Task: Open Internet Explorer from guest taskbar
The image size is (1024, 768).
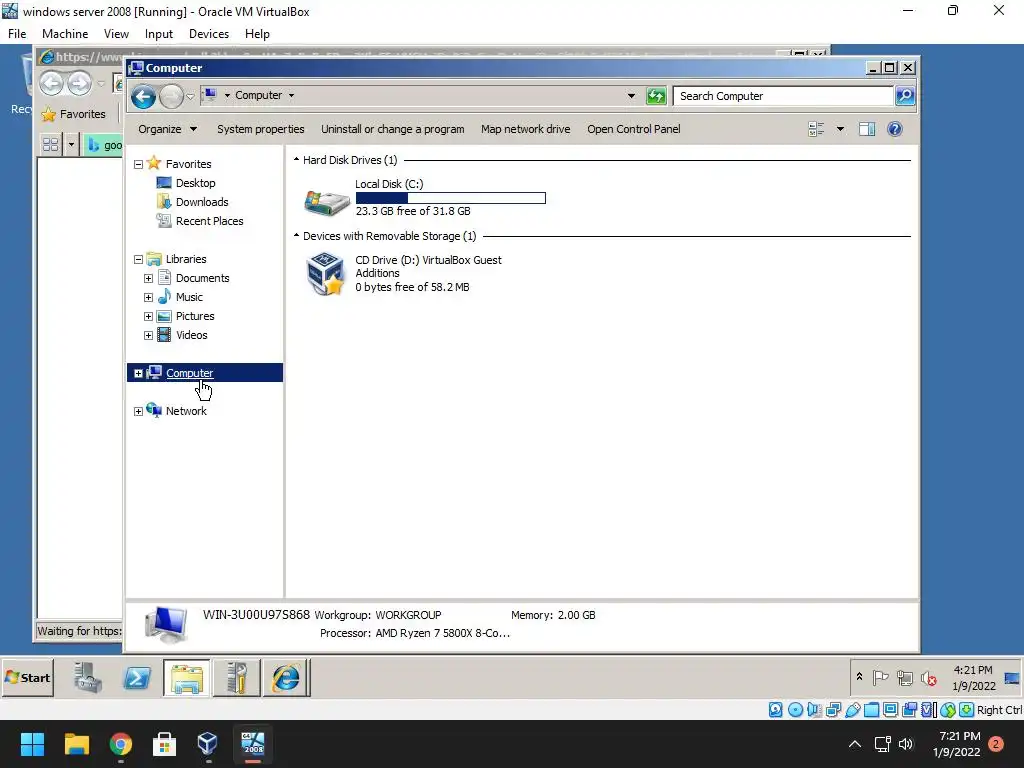Action: 286,678
